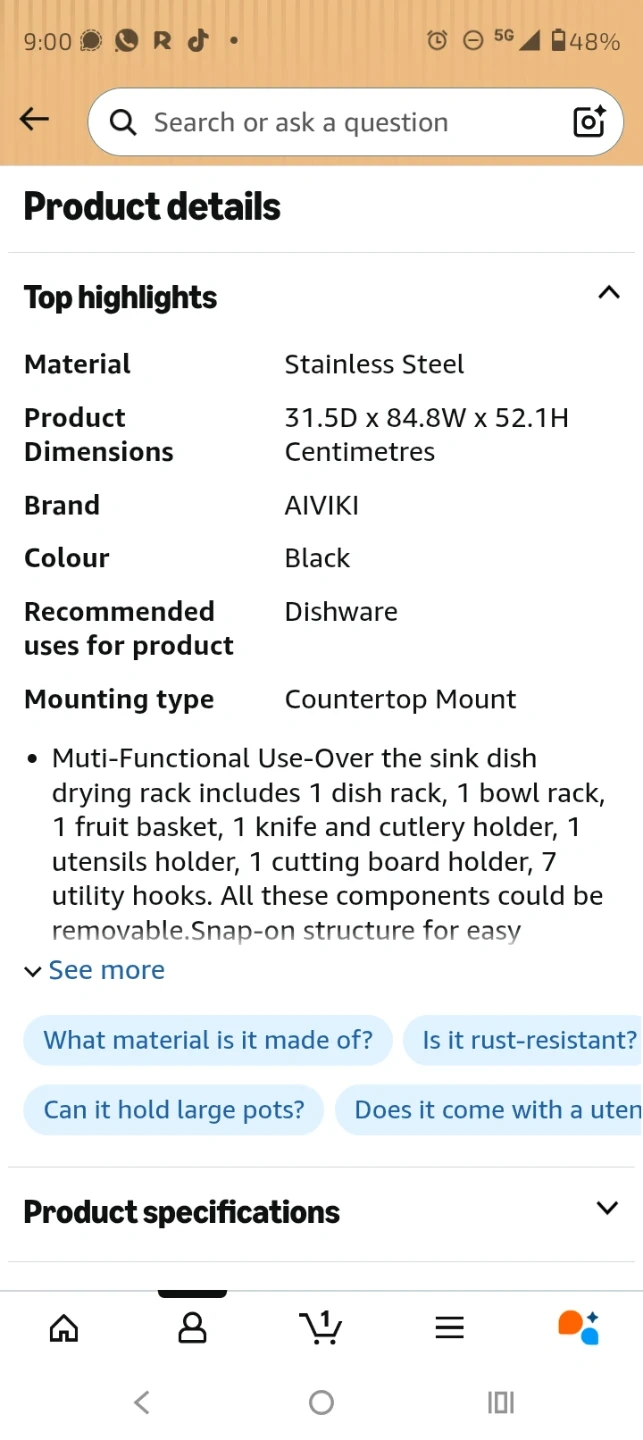Image resolution: width=643 pixels, height=1440 pixels.
Task: Open the shopping cart icon
Action: [x=320, y=1327]
